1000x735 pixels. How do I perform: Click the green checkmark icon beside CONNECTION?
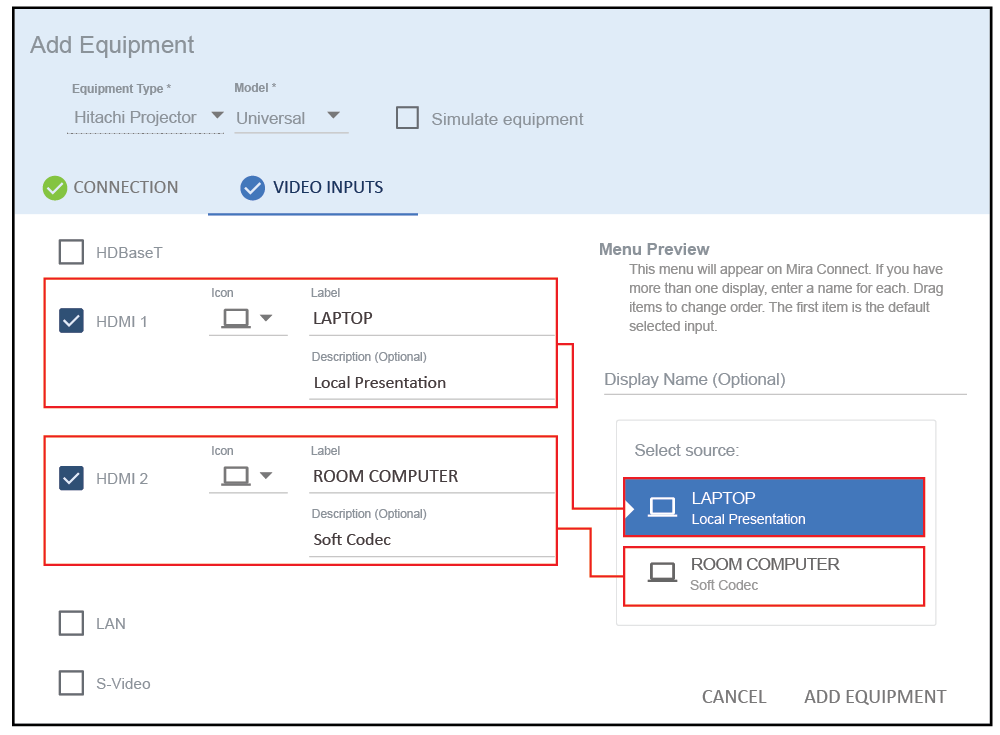[x=55, y=188]
